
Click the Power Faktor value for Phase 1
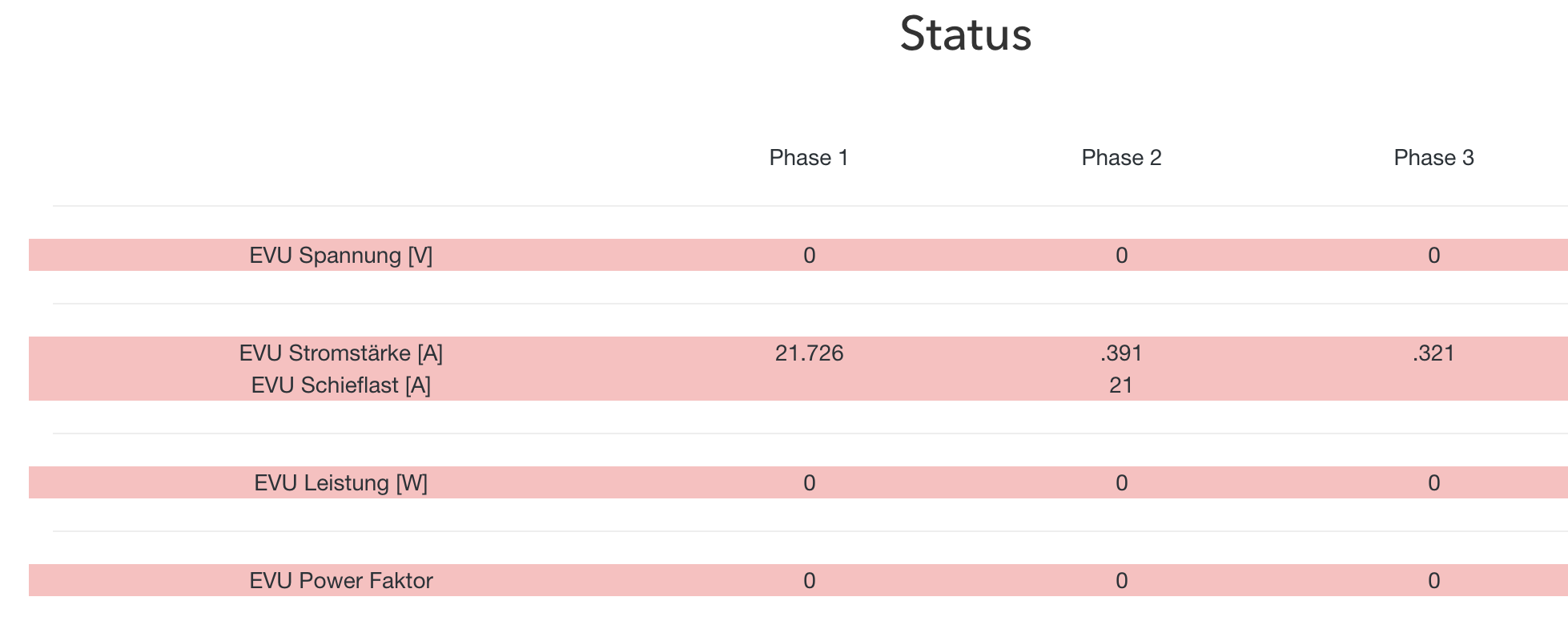tap(809, 581)
